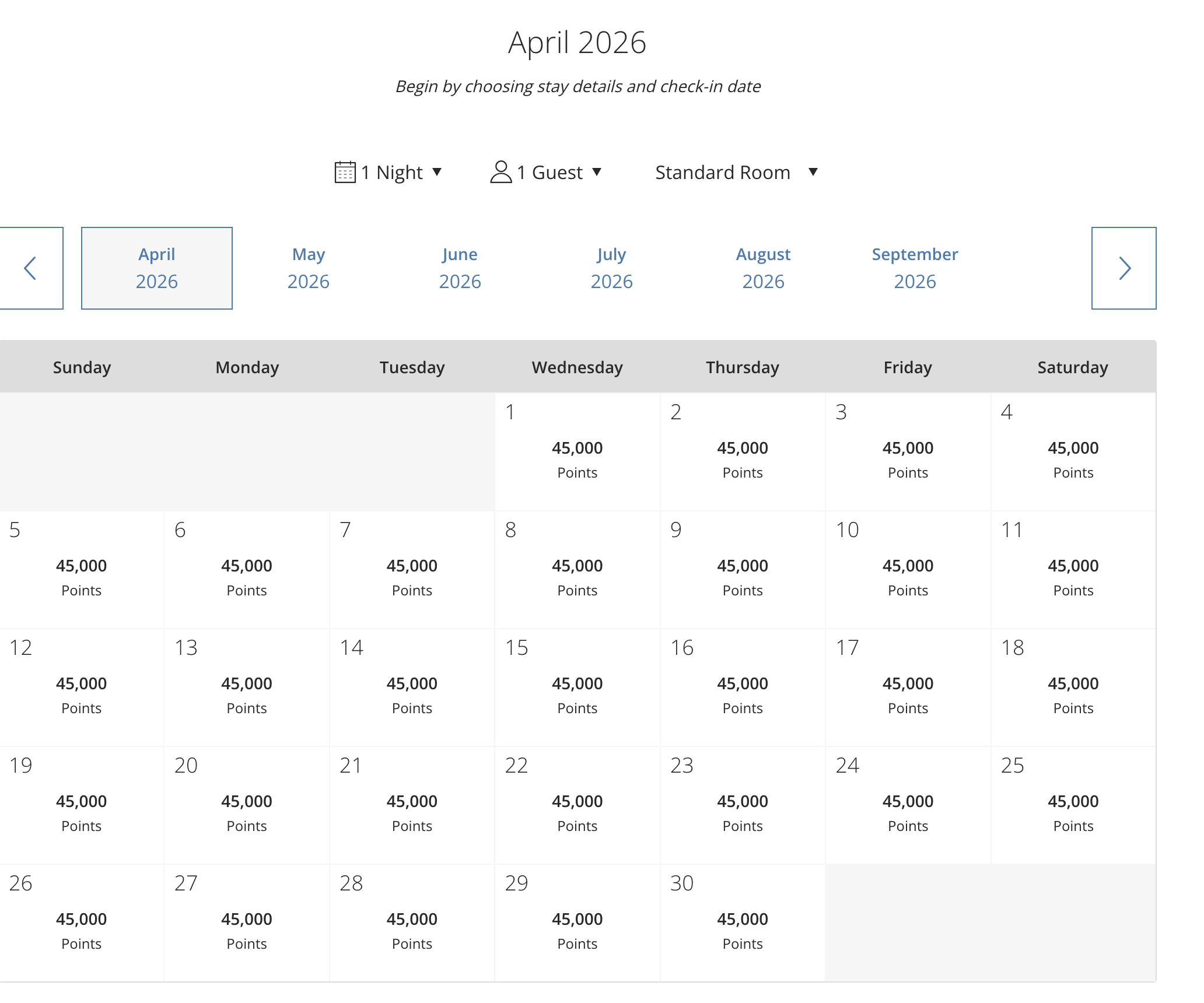This screenshot has width=1204, height=1003.
Task: Click the previous months left arrow
Action: tap(31, 268)
